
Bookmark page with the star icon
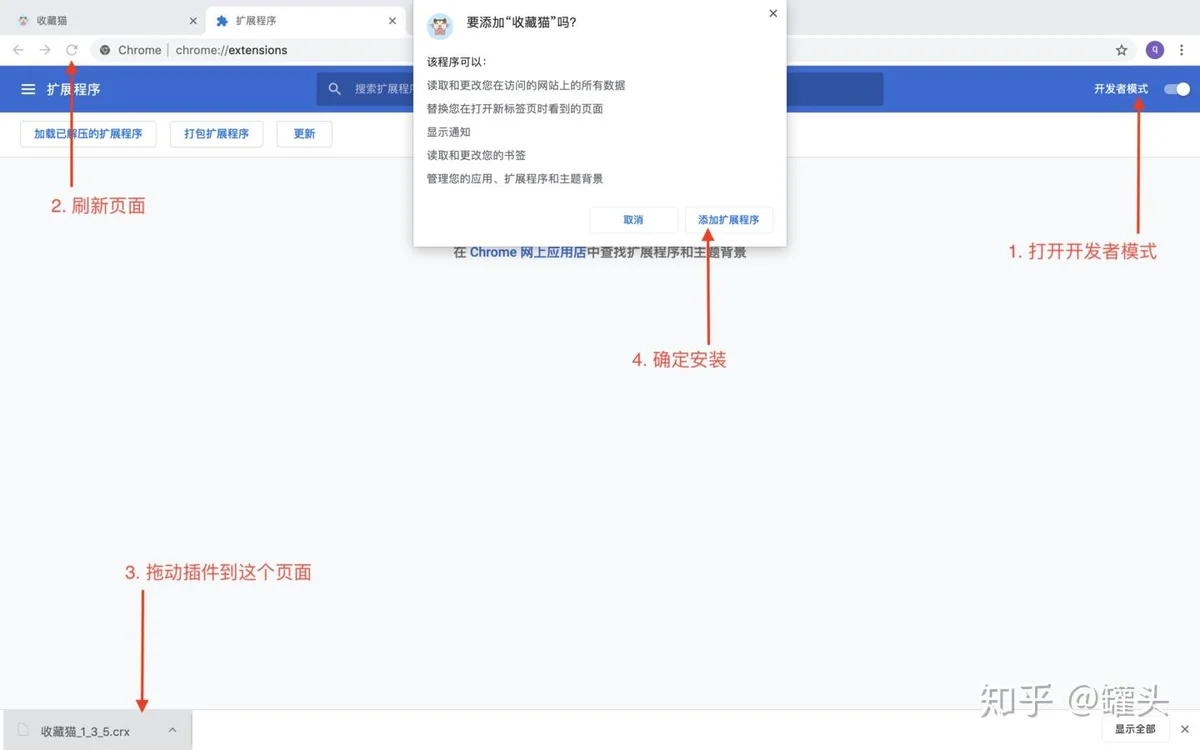coord(1122,50)
